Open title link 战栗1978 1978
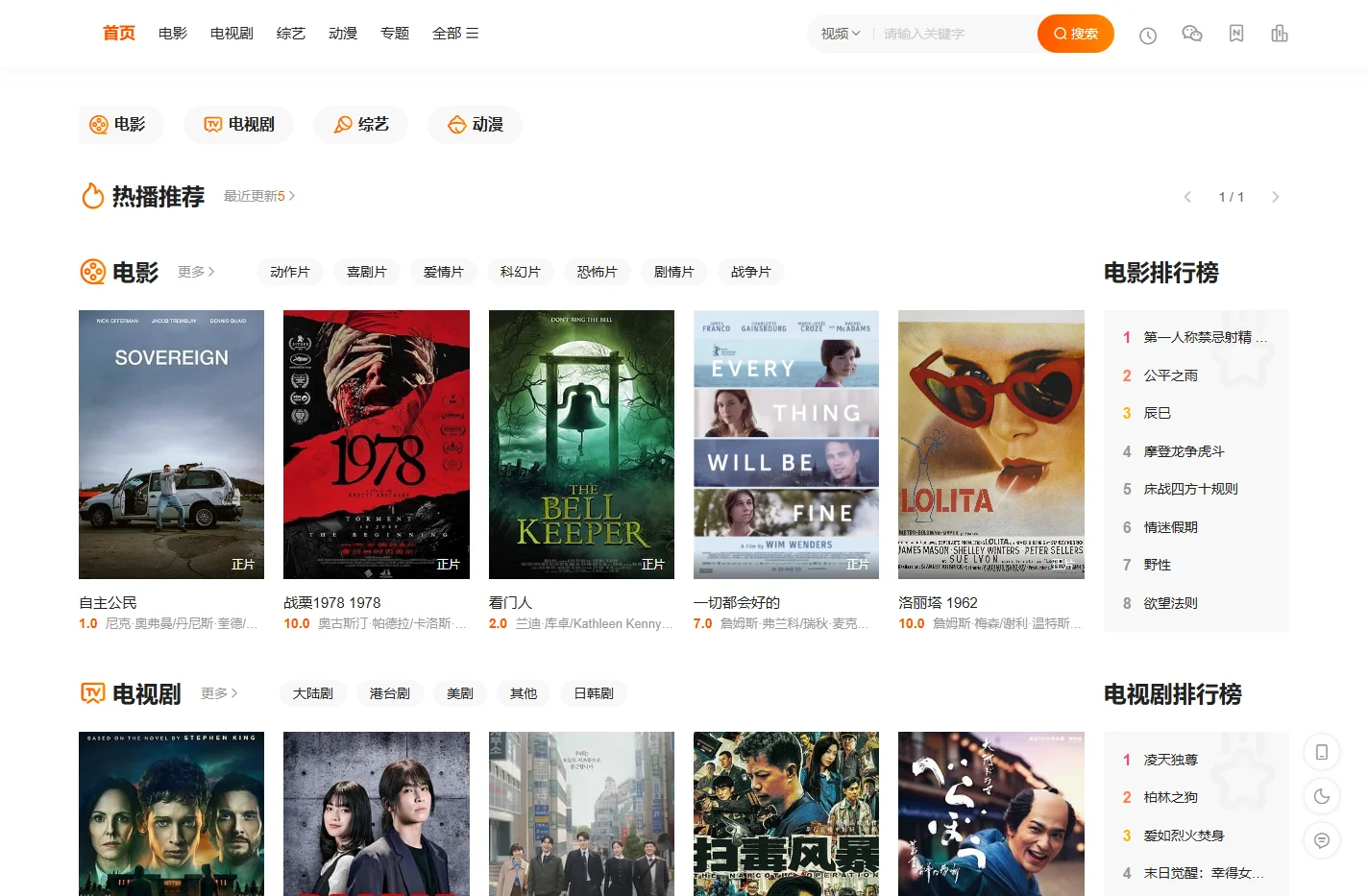 [x=332, y=602]
